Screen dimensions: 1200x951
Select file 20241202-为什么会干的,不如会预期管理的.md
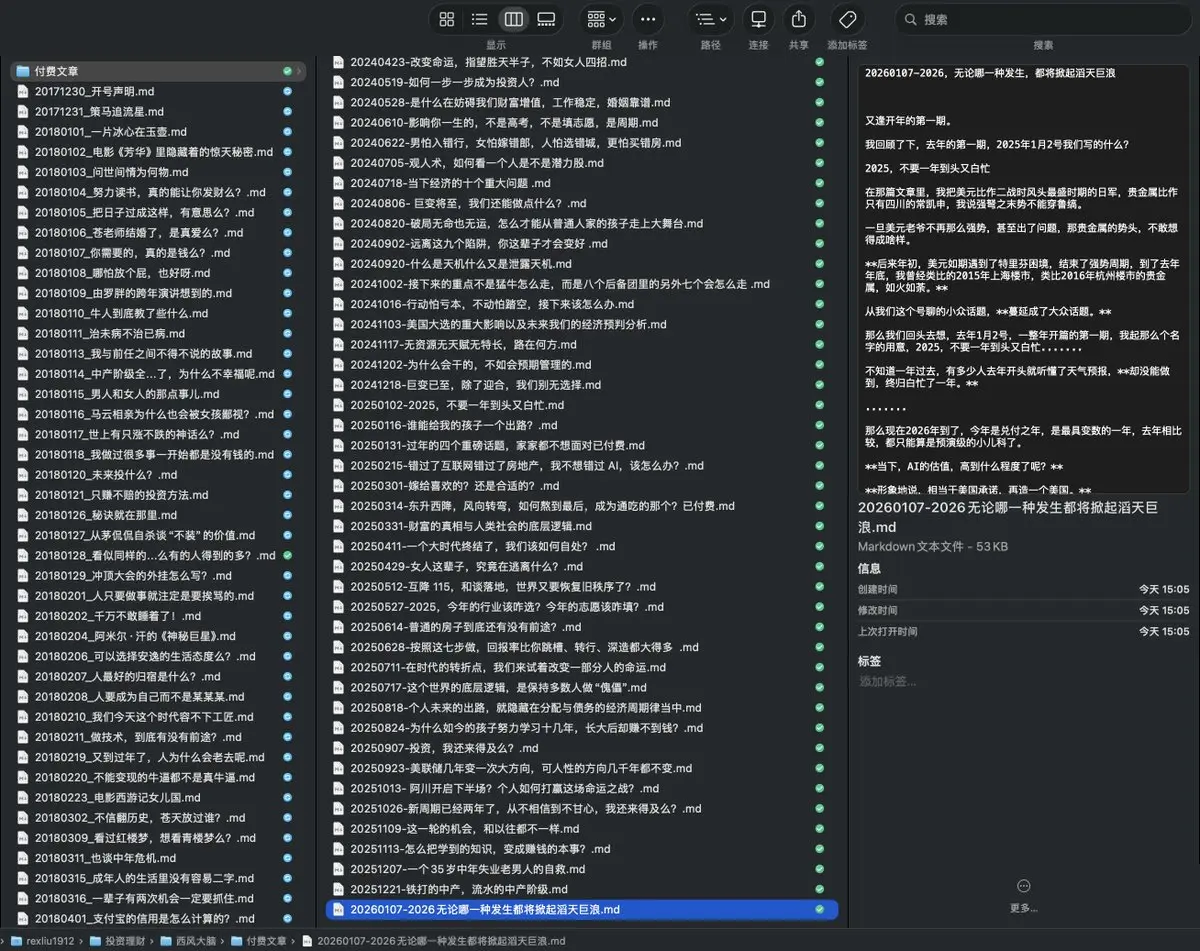pos(581,365)
